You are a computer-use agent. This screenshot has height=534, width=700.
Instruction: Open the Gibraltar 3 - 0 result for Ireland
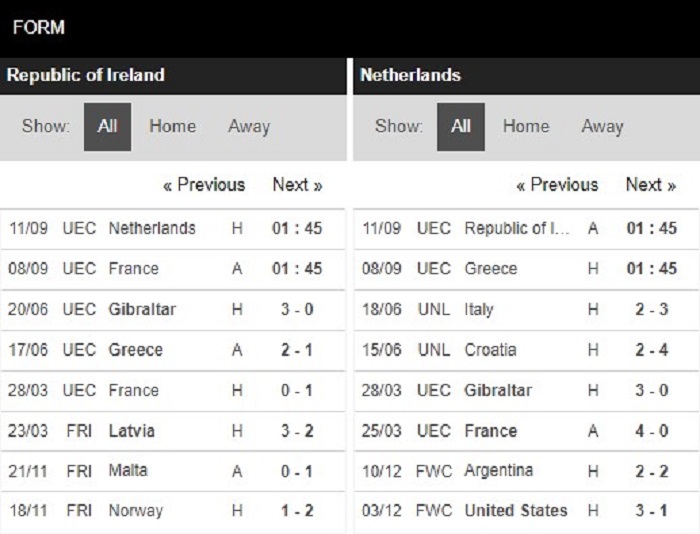tap(173, 310)
